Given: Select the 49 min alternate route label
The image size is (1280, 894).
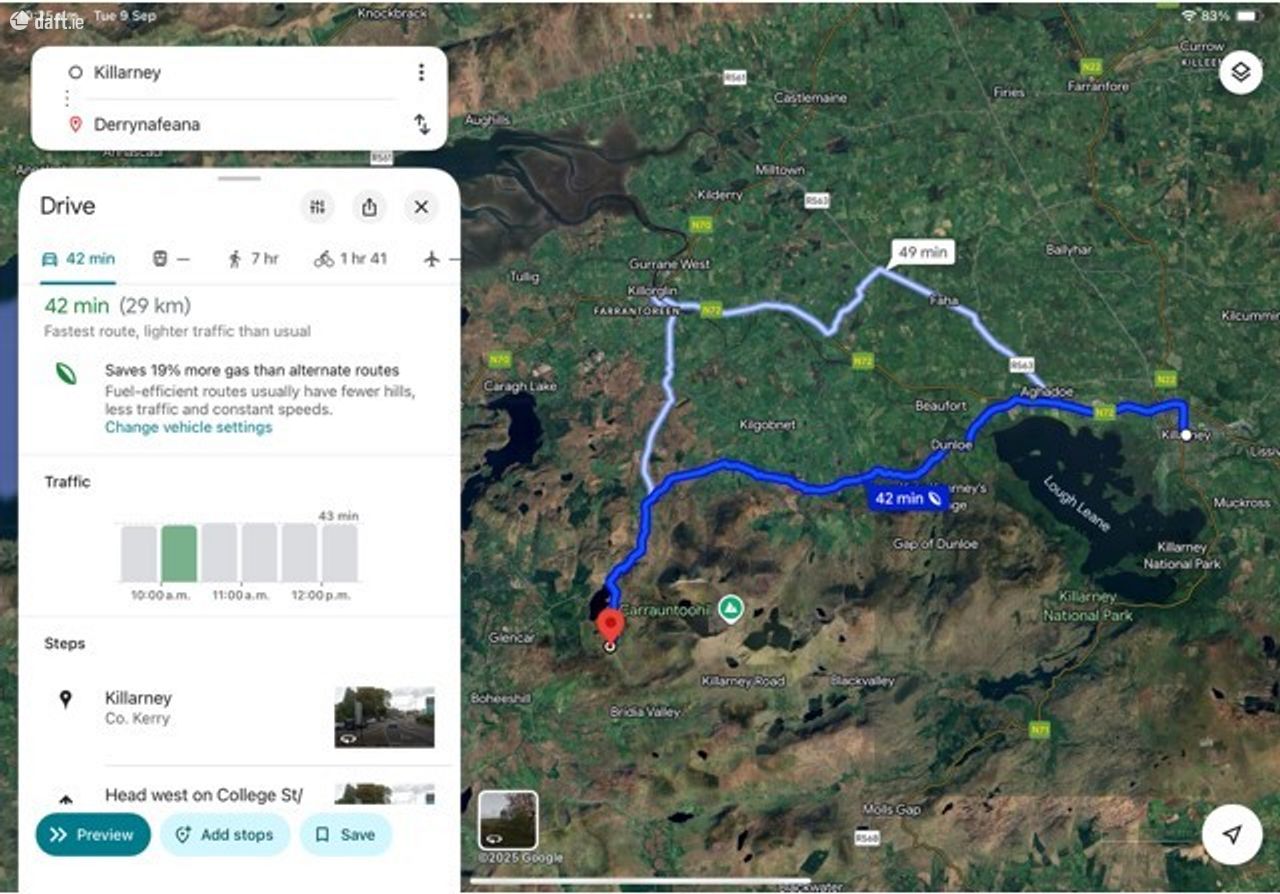Looking at the screenshot, I should (921, 252).
